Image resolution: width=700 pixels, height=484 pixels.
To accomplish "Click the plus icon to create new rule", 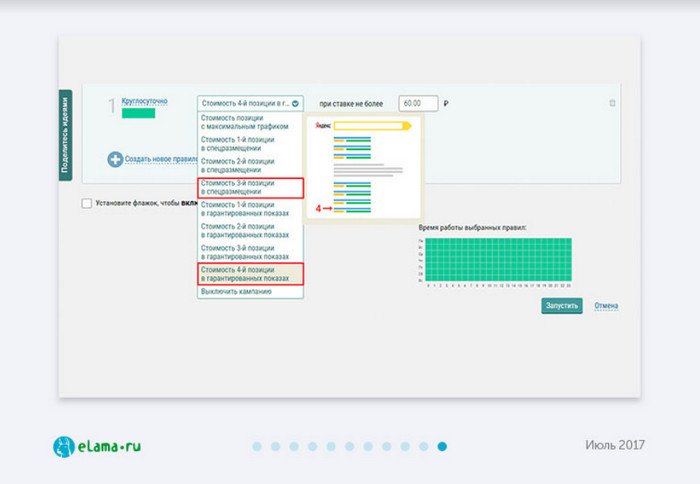I will click(115, 159).
